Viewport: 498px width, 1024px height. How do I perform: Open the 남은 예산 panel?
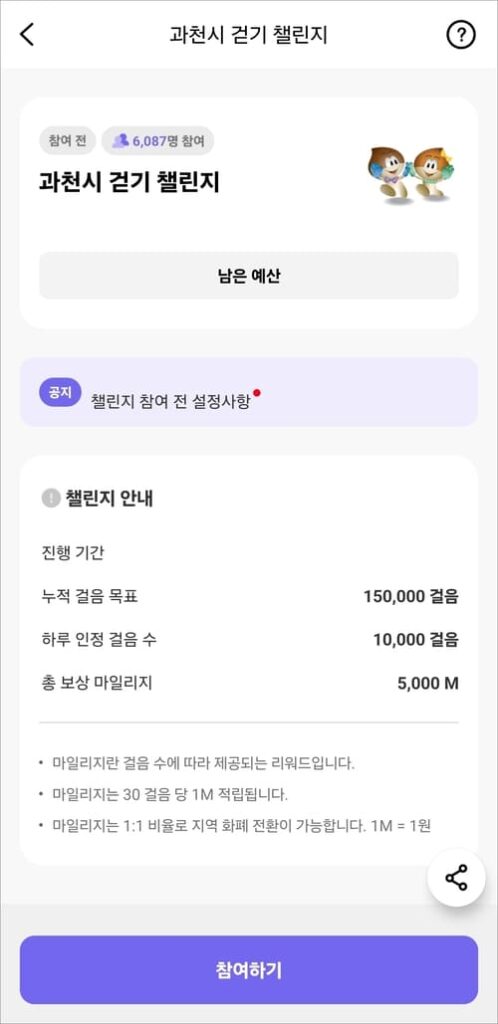(249, 276)
